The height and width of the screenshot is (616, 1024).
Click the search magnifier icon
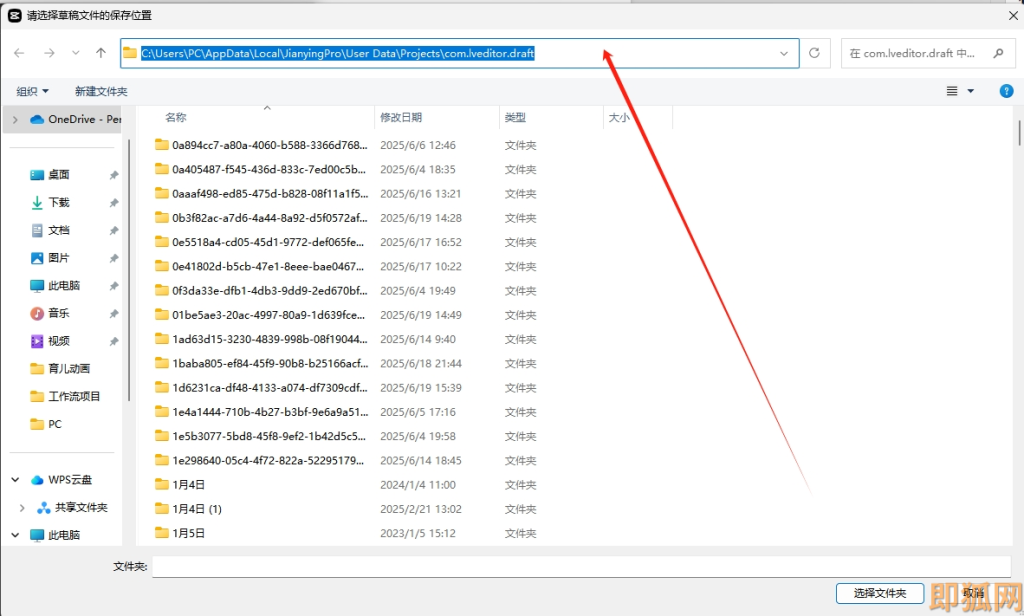tap(998, 54)
